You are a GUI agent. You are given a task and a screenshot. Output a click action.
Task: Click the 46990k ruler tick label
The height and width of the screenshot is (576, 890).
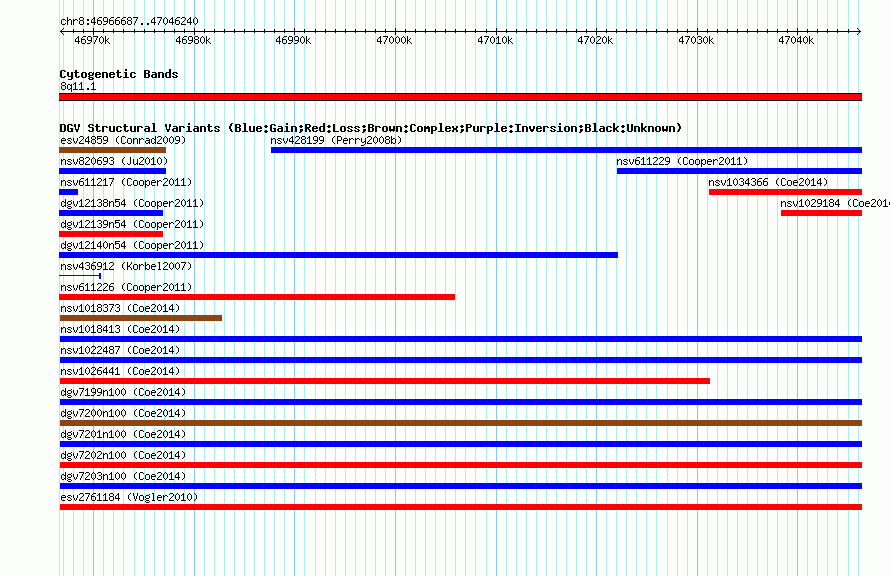[x=293, y=40]
